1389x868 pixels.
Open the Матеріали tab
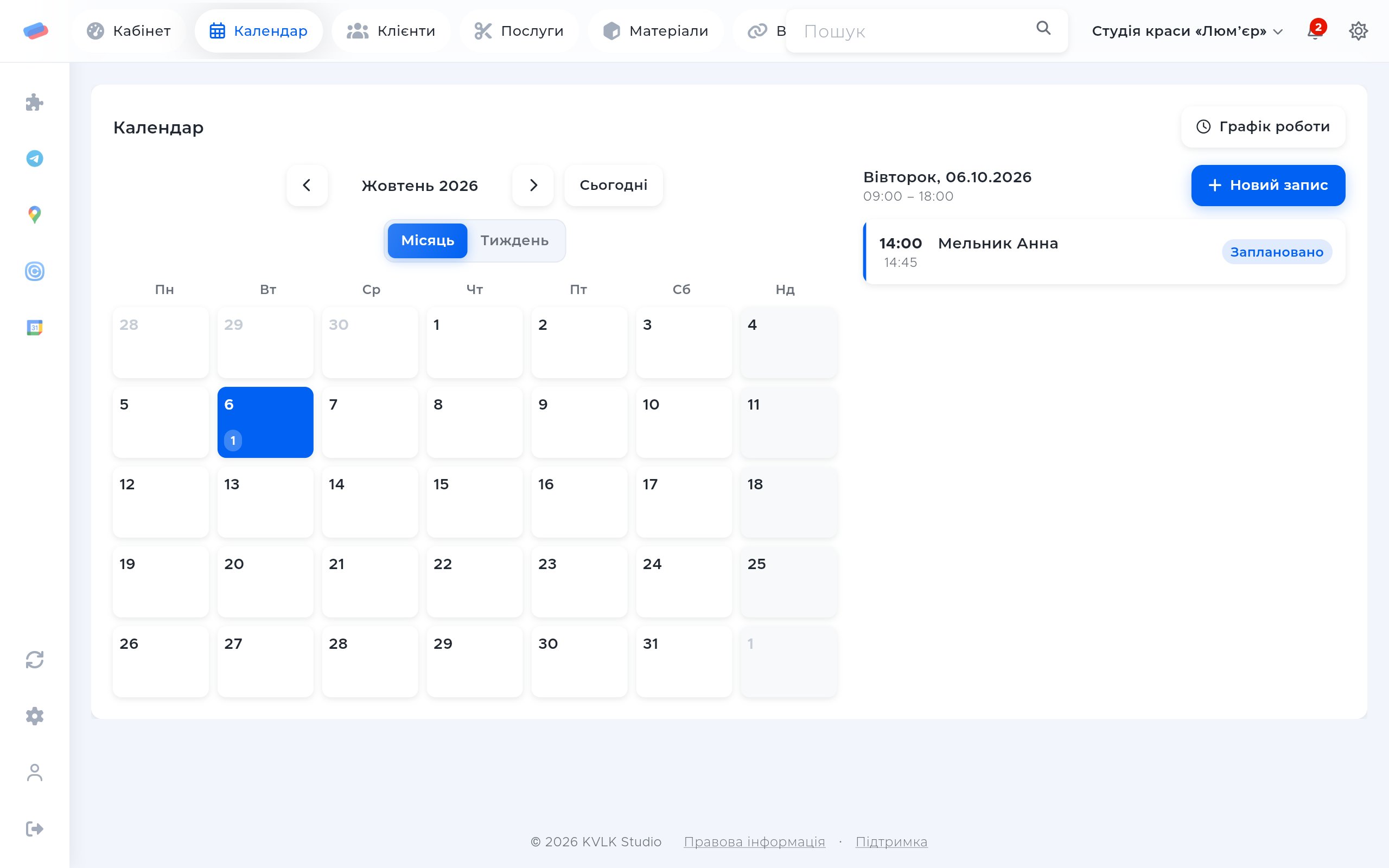[656, 31]
